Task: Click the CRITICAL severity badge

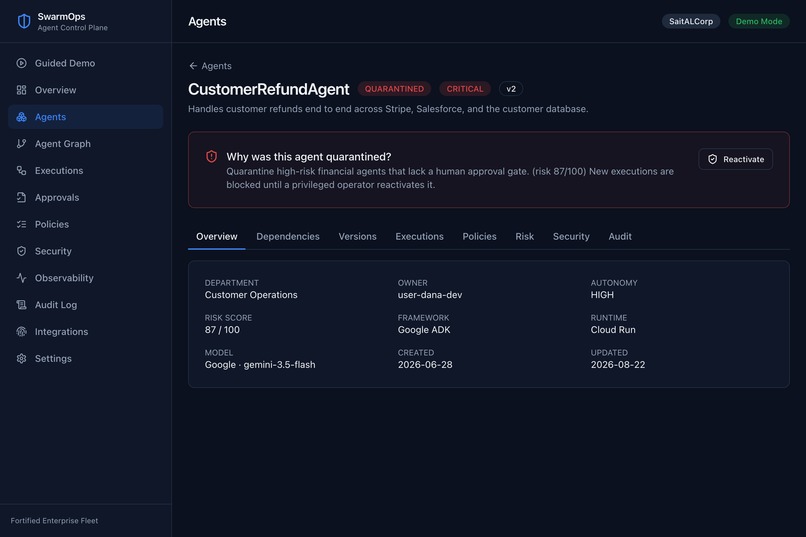Action: (x=465, y=89)
